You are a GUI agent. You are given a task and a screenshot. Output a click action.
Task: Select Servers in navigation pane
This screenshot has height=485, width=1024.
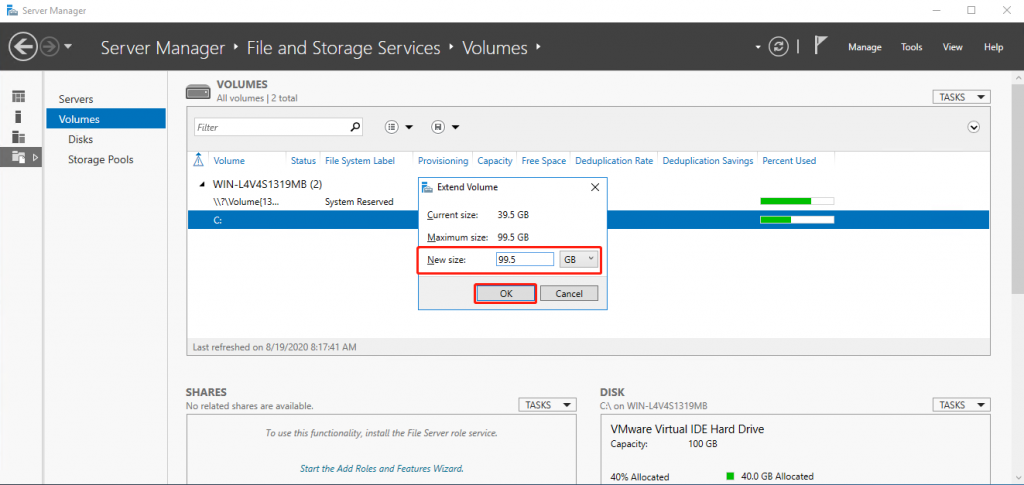click(76, 99)
